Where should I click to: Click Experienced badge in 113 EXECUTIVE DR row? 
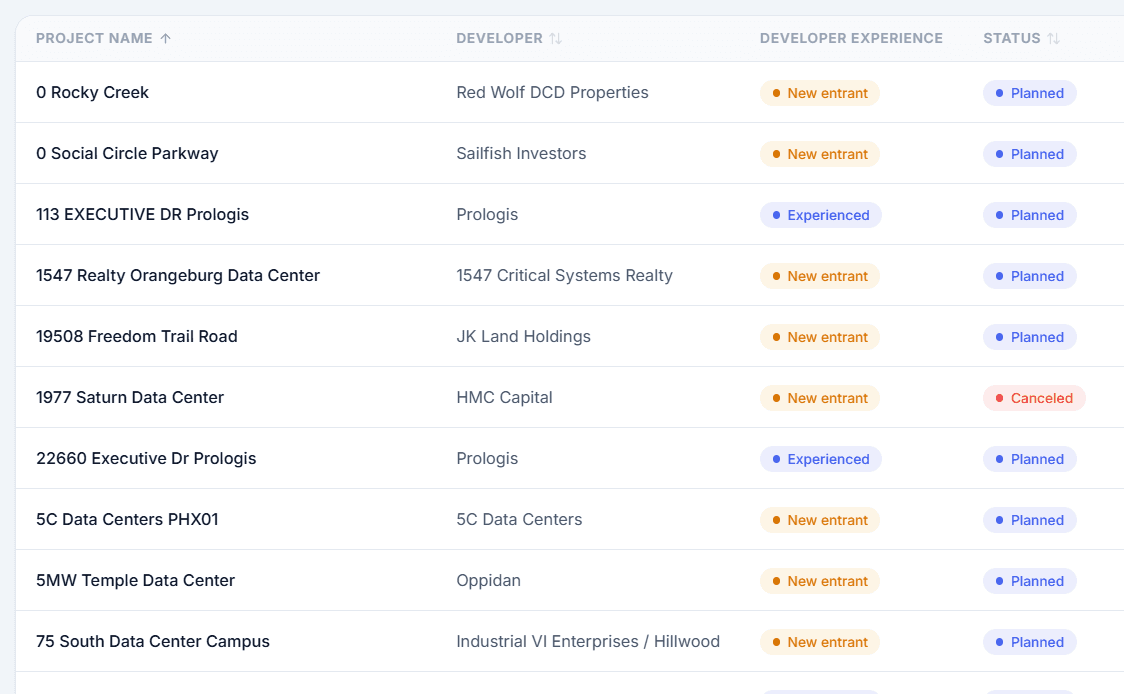click(821, 215)
